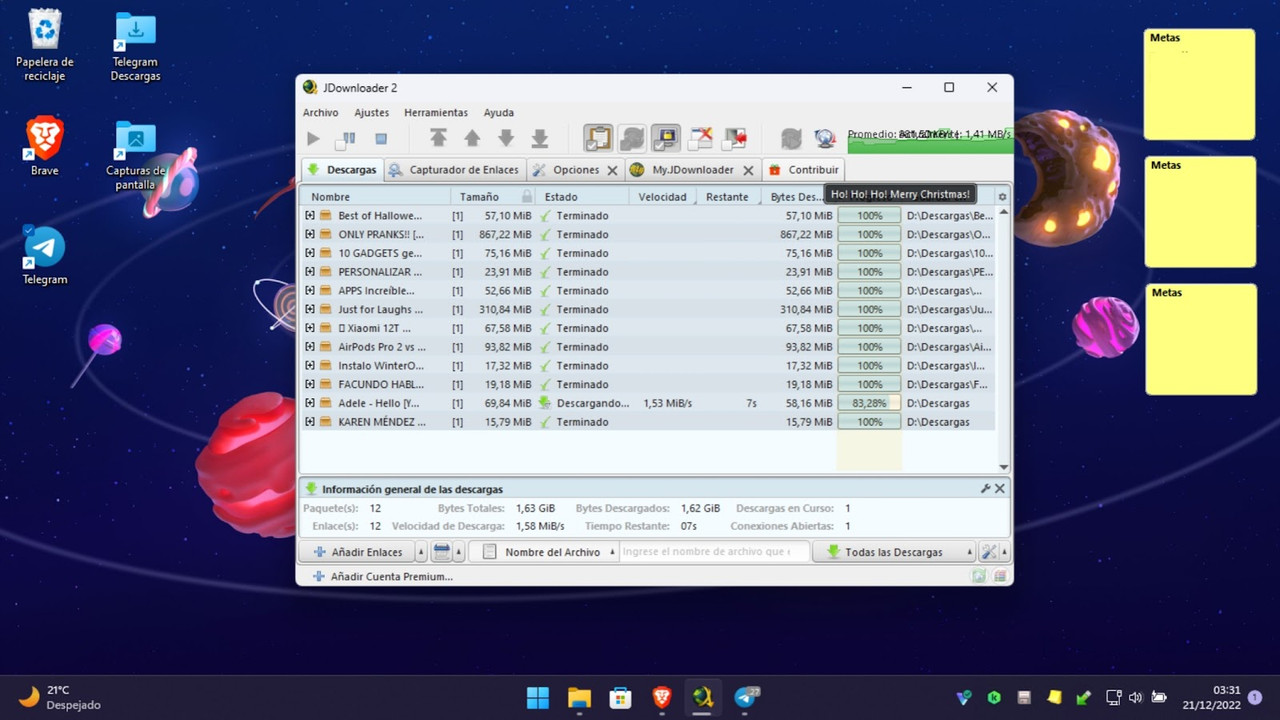Open overview panel settings wrench icon

[x=985, y=489]
